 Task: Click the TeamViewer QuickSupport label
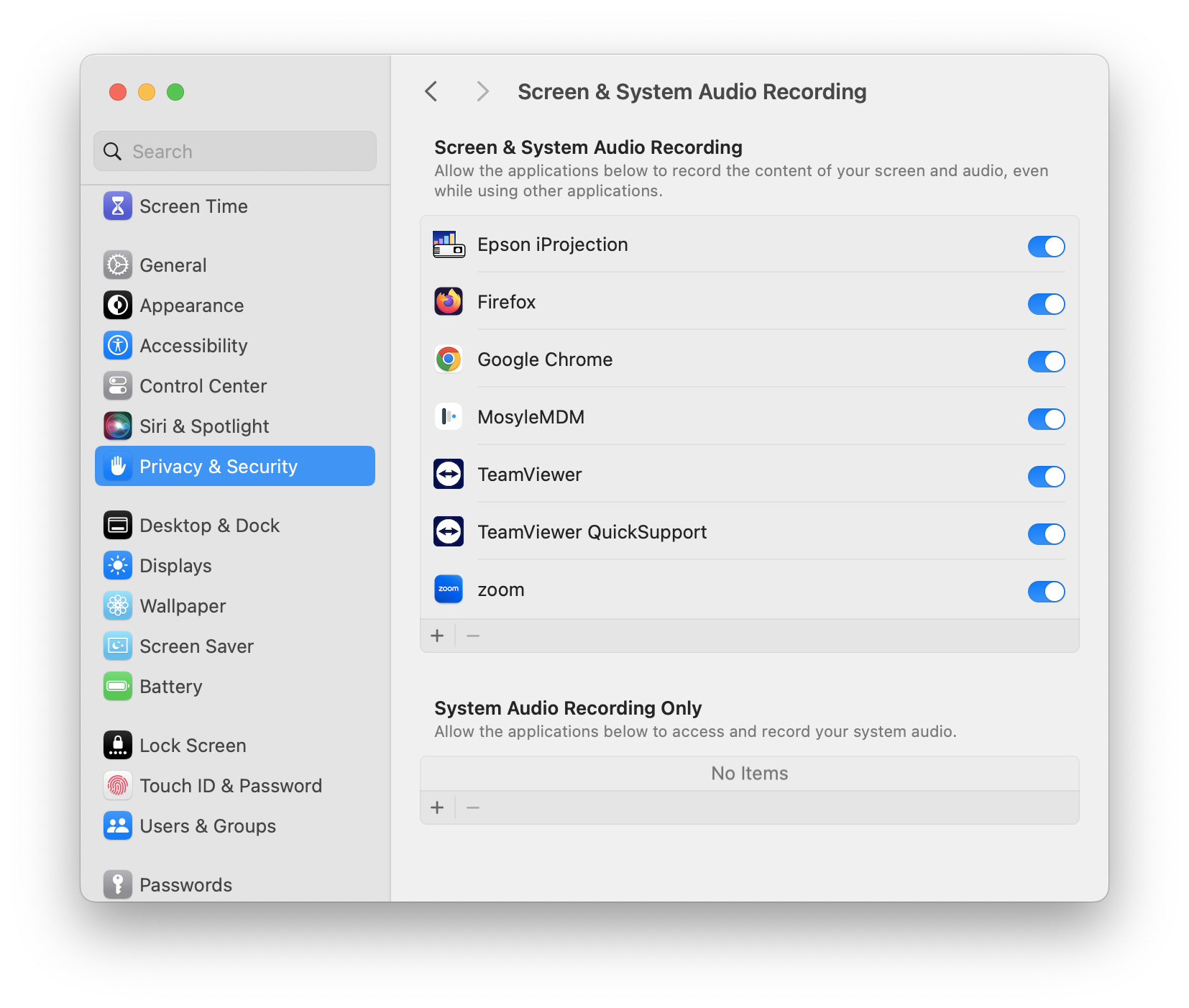click(x=592, y=532)
